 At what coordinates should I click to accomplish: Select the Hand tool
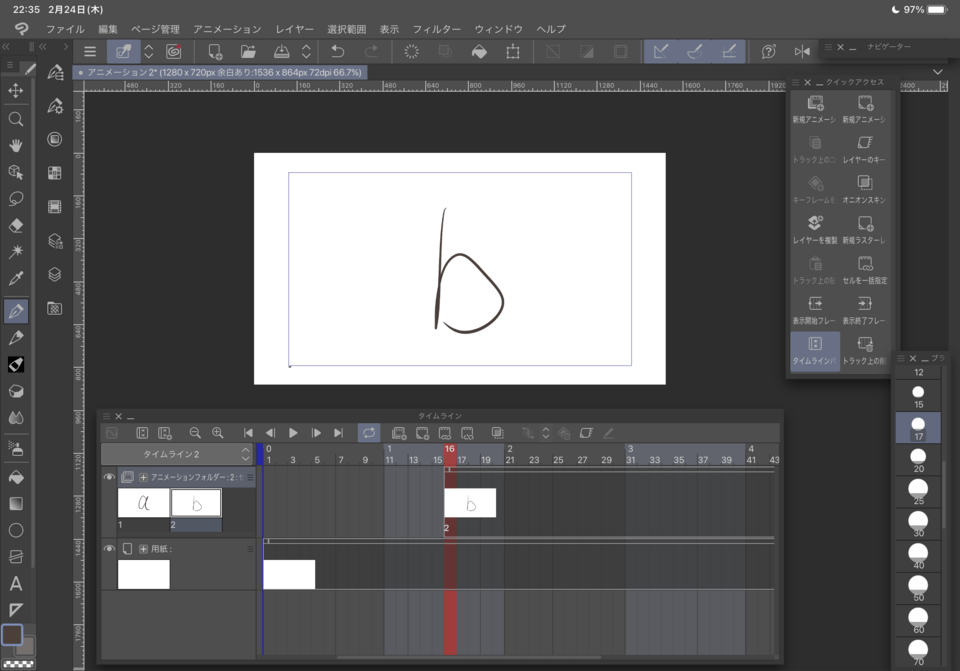tap(15, 145)
